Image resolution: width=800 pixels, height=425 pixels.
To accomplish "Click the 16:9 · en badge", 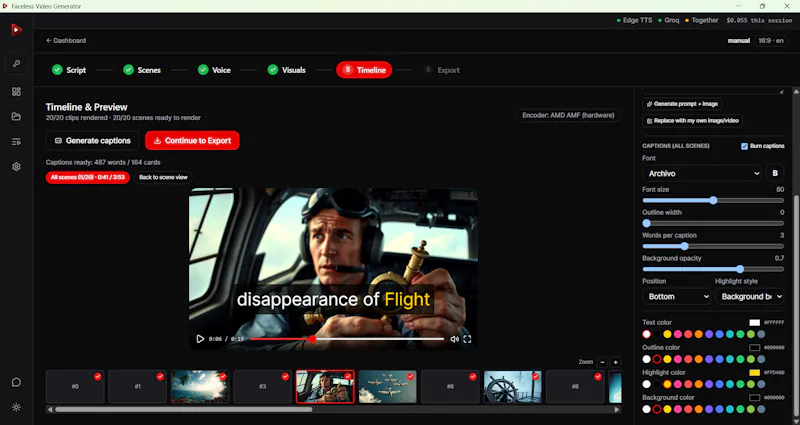I will pyautogui.click(x=771, y=41).
